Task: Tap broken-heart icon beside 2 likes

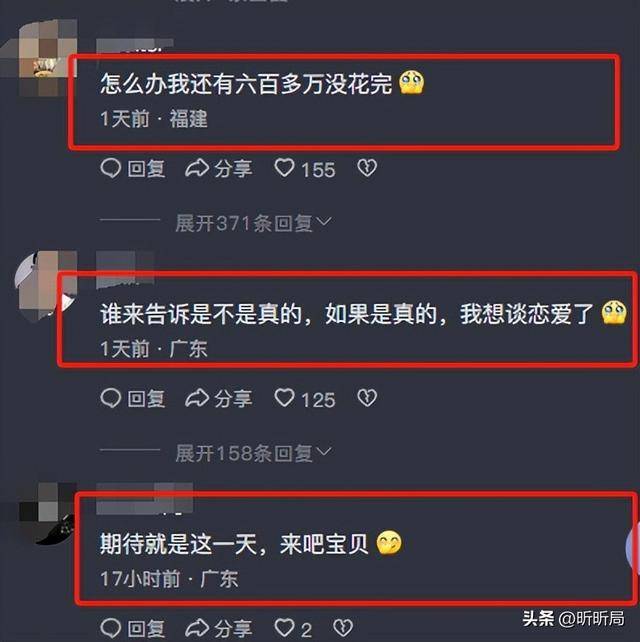Action: [x=343, y=628]
